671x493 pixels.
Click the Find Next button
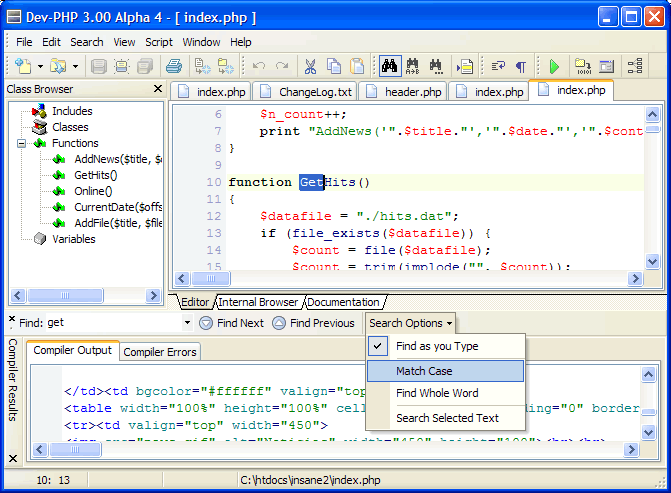pos(232,323)
